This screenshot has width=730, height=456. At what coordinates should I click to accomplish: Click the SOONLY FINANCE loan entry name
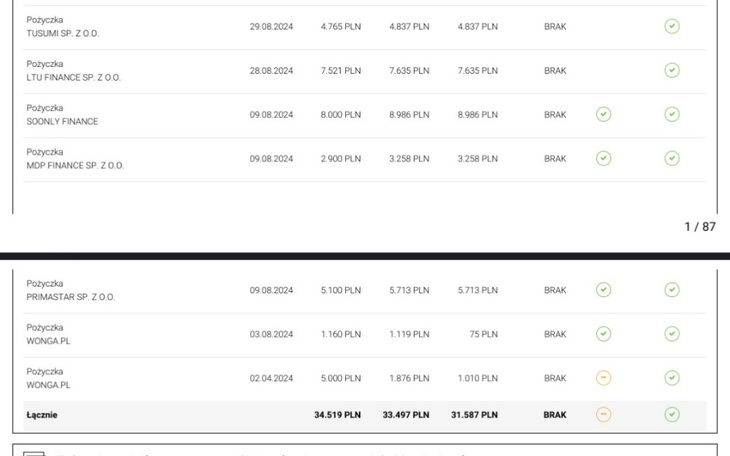click(62, 121)
